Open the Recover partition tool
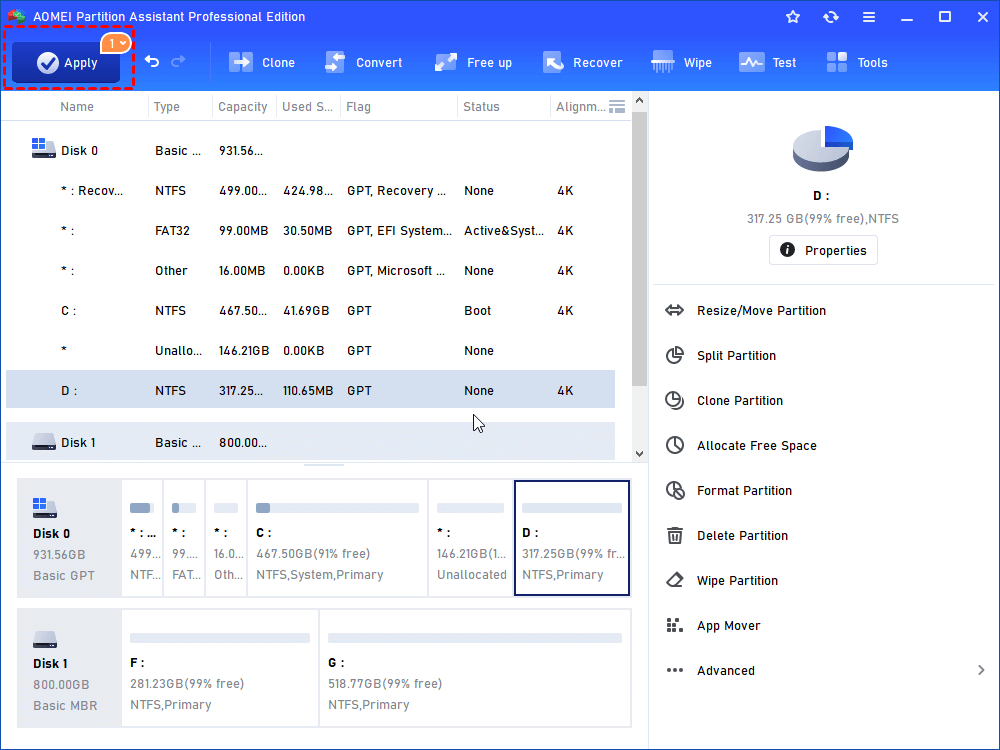 [x=583, y=62]
